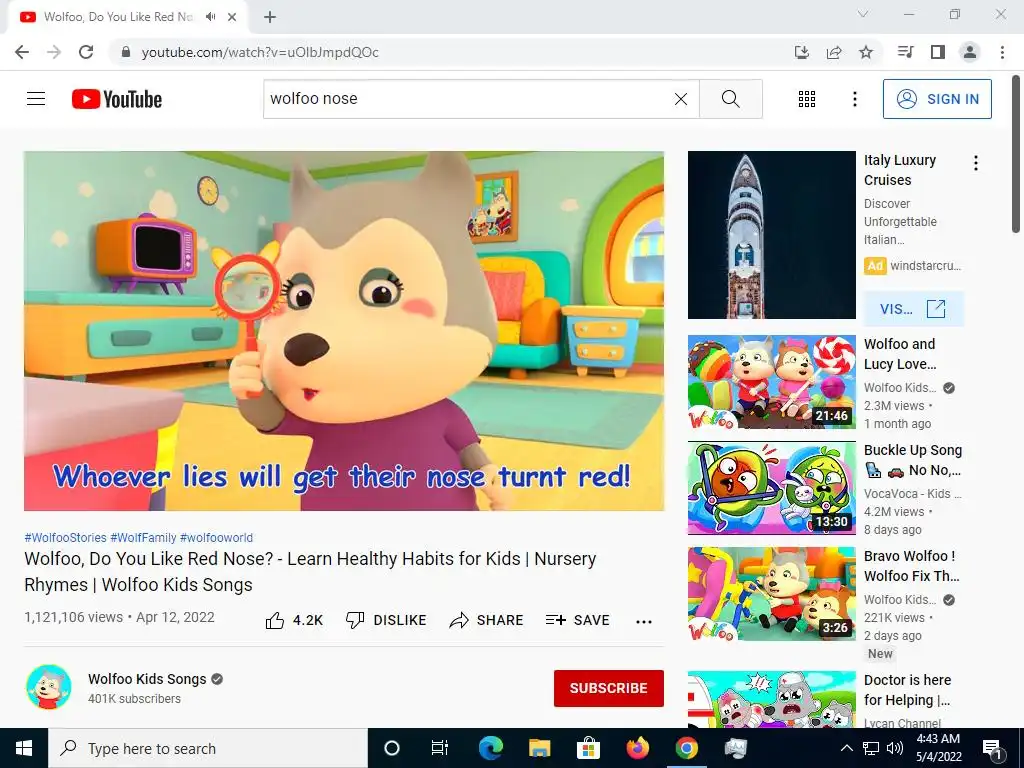Open a new browser tab
Screen dimensions: 1024x768
pos(270,17)
